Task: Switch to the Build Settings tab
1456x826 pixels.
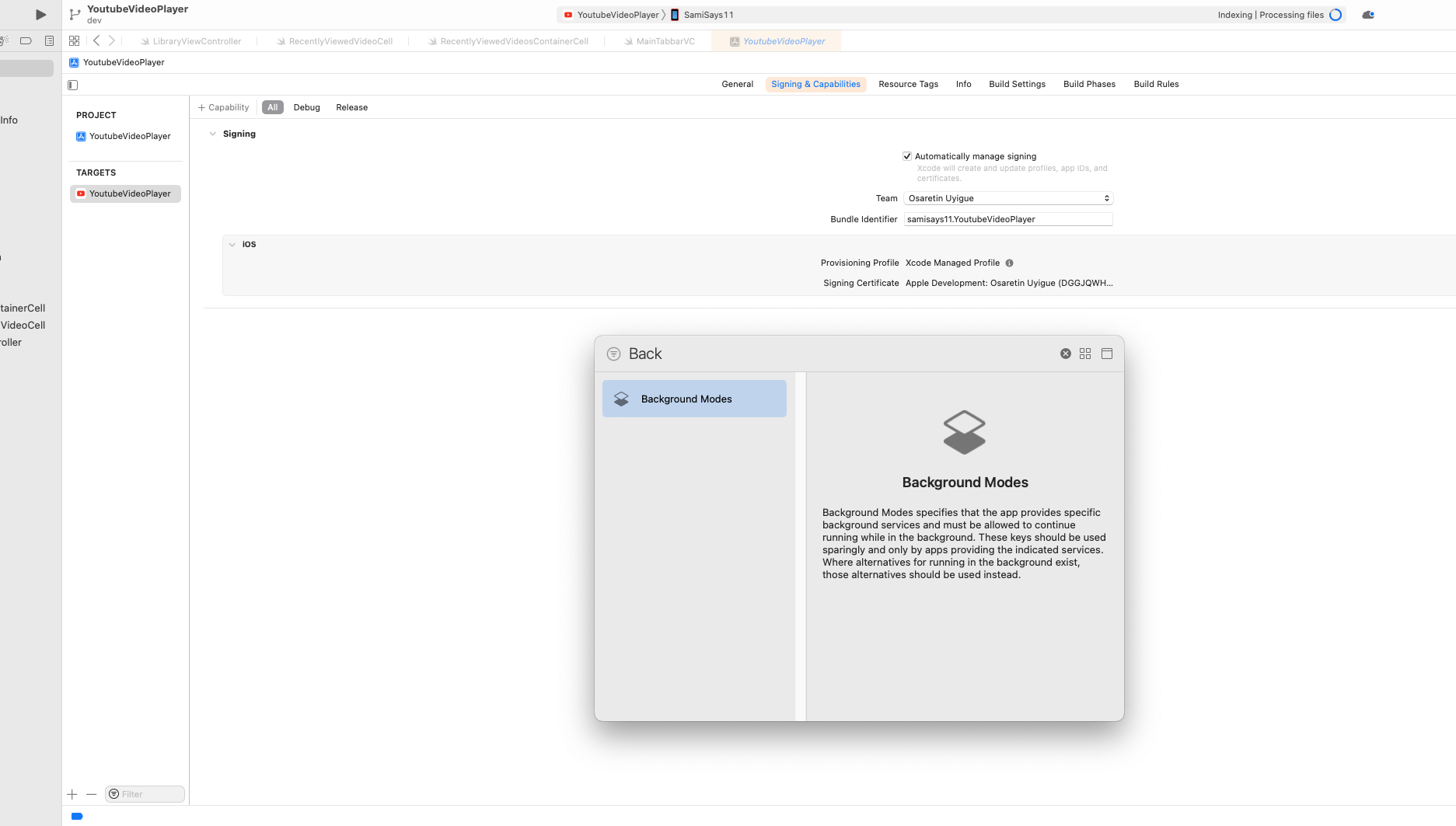Action: tap(1017, 84)
